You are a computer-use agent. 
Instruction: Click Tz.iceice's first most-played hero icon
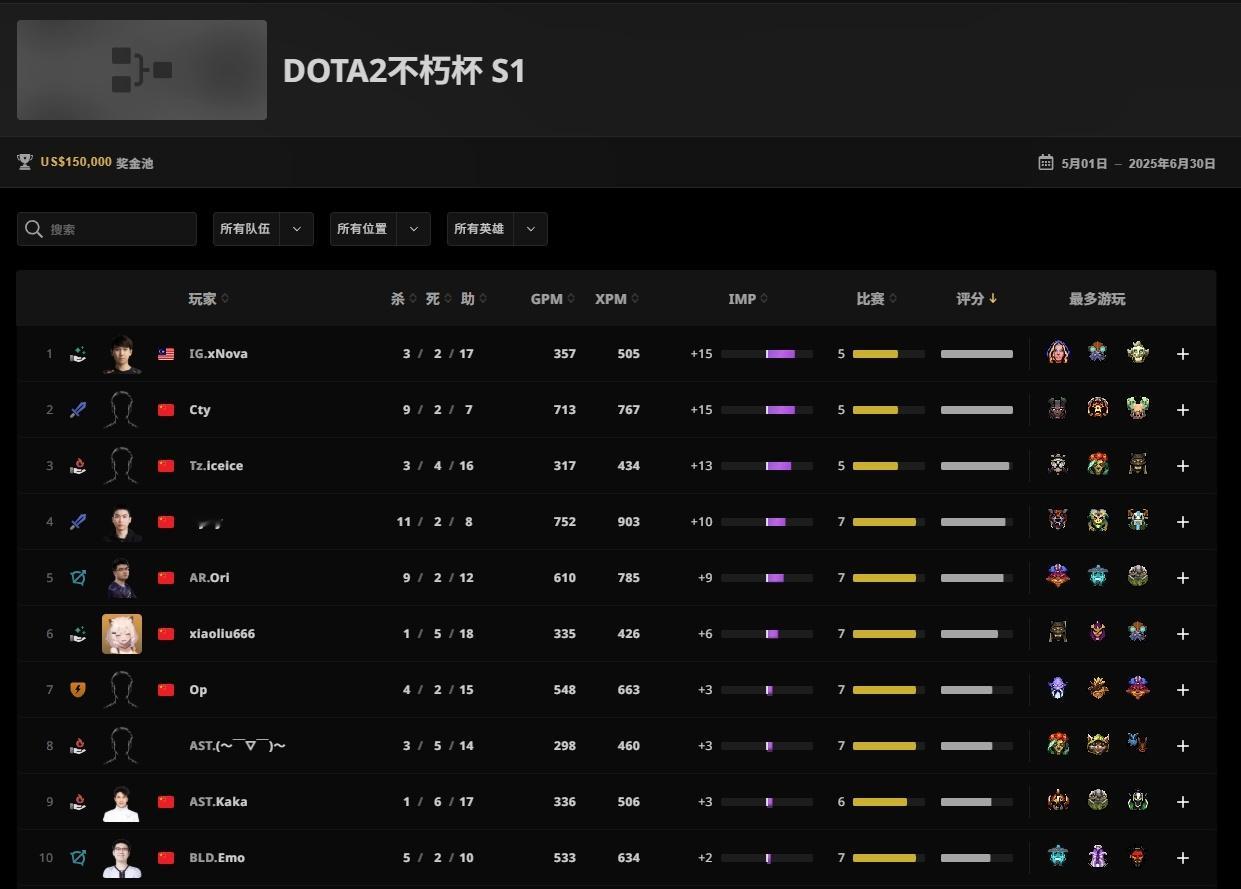[x=1058, y=465]
